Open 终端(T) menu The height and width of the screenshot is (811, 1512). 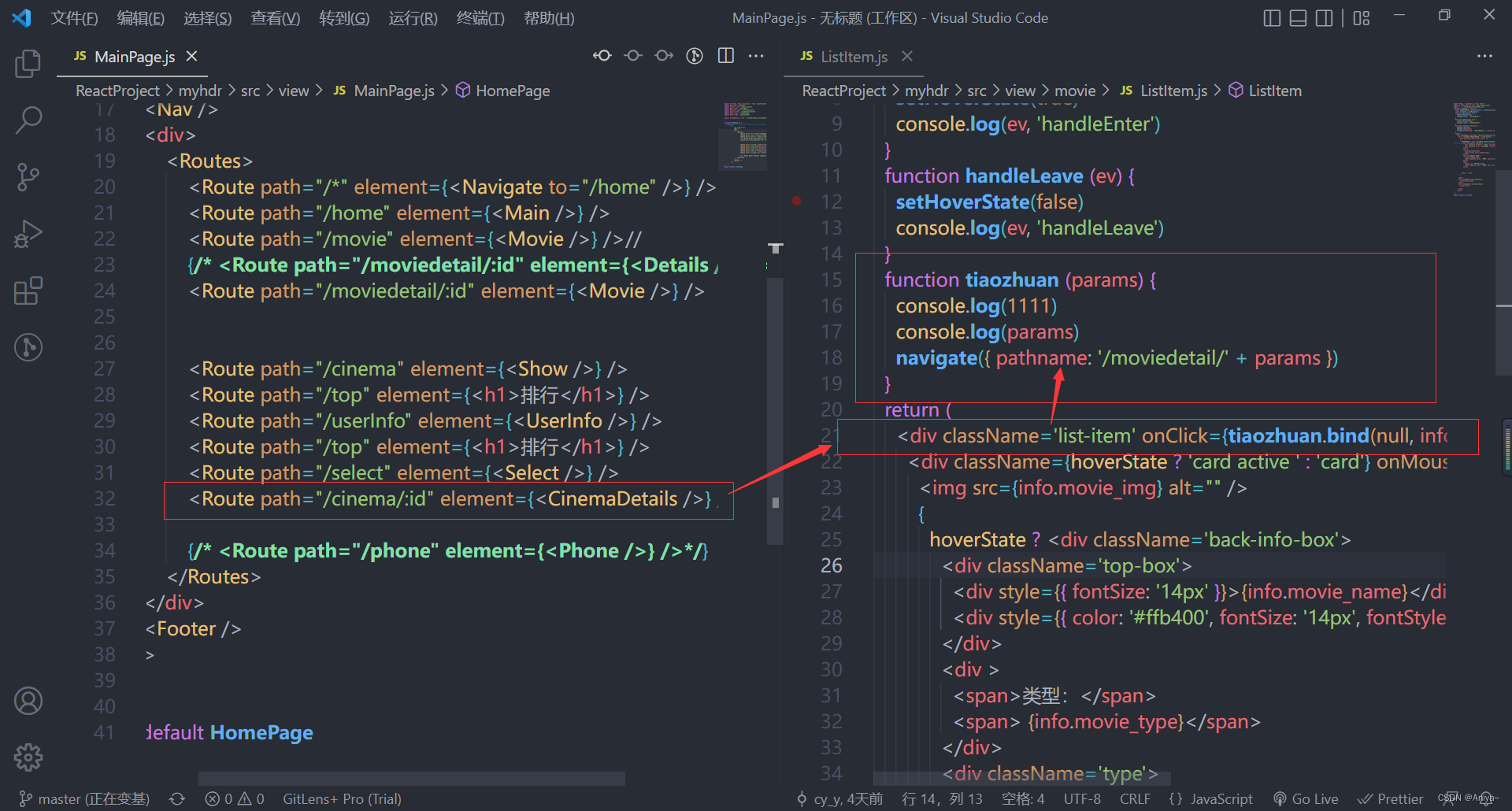[480, 18]
